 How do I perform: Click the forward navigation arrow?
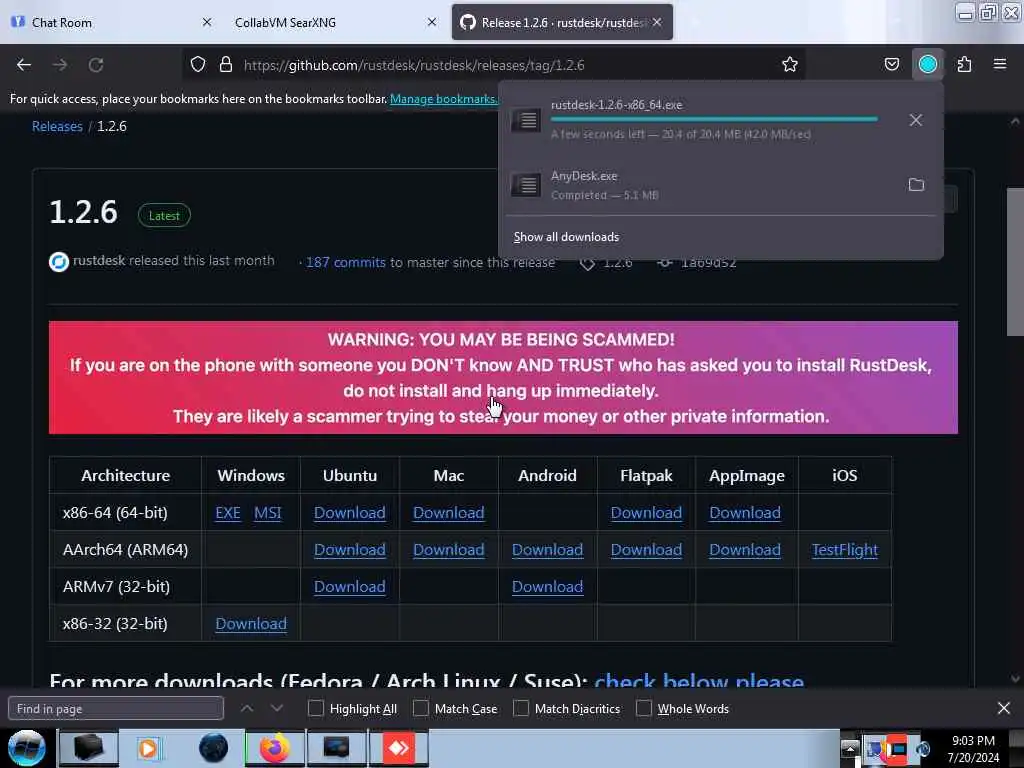pos(60,65)
